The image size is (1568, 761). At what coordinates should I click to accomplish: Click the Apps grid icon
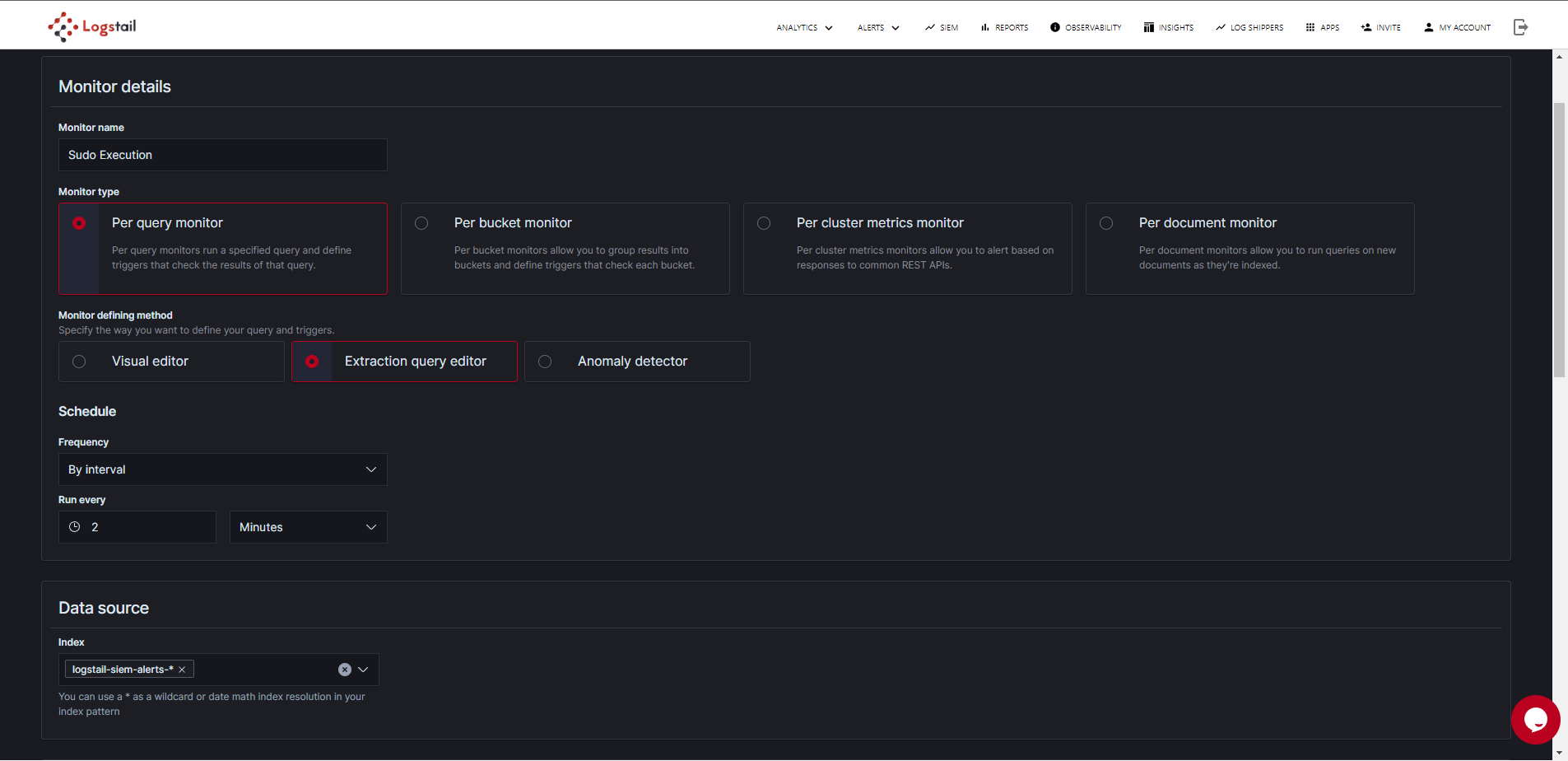click(x=1310, y=27)
